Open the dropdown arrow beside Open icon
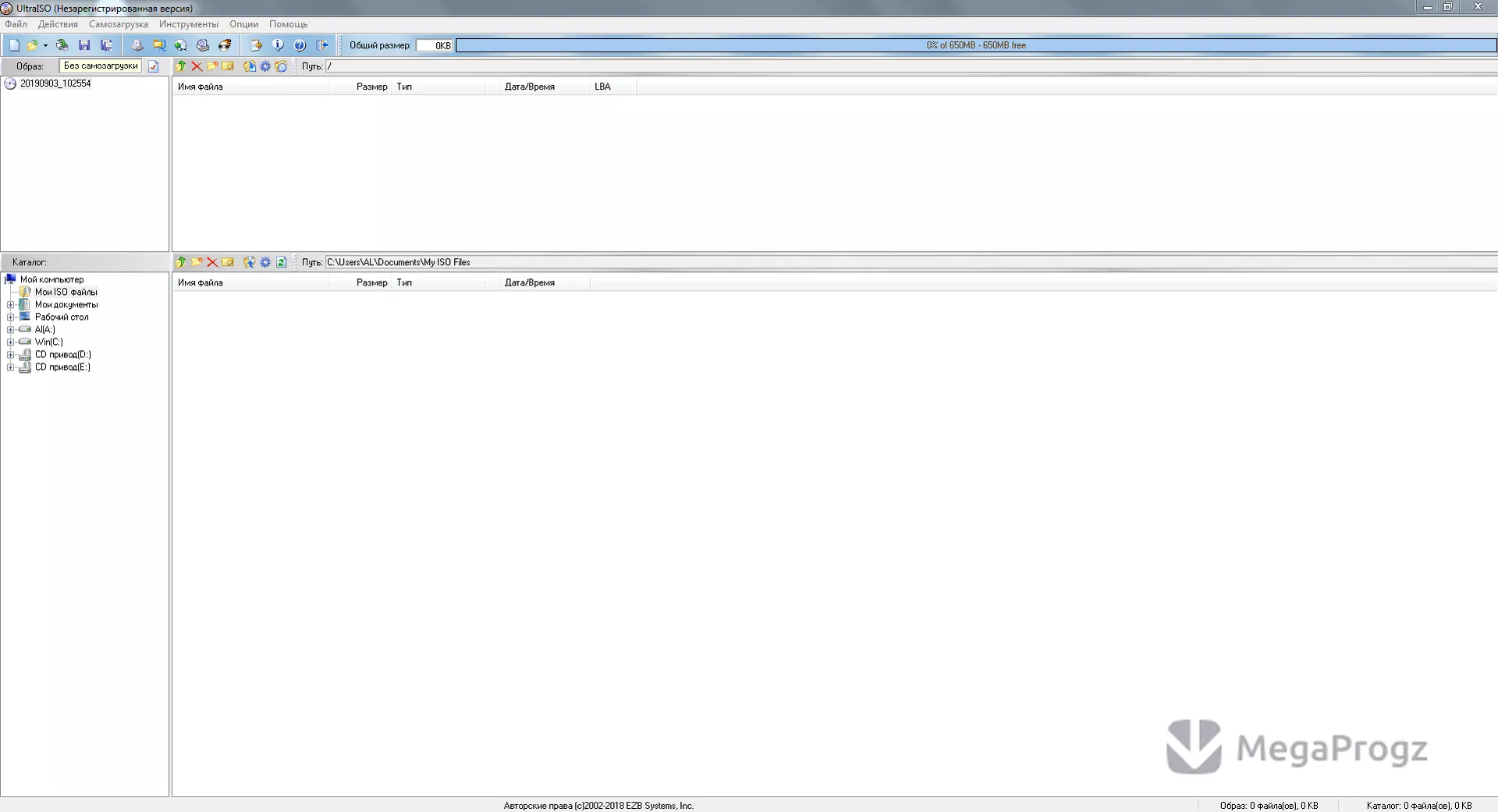The image size is (1498, 812). (x=45, y=45)
